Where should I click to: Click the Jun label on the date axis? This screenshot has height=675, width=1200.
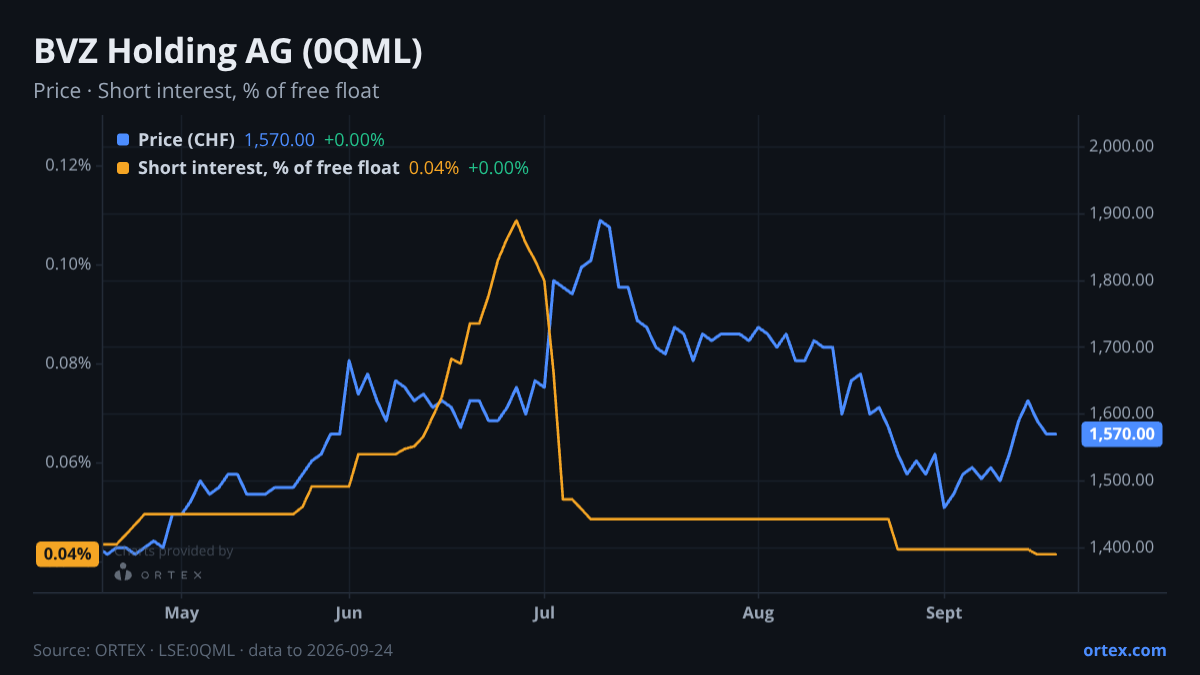coord(349,613)
